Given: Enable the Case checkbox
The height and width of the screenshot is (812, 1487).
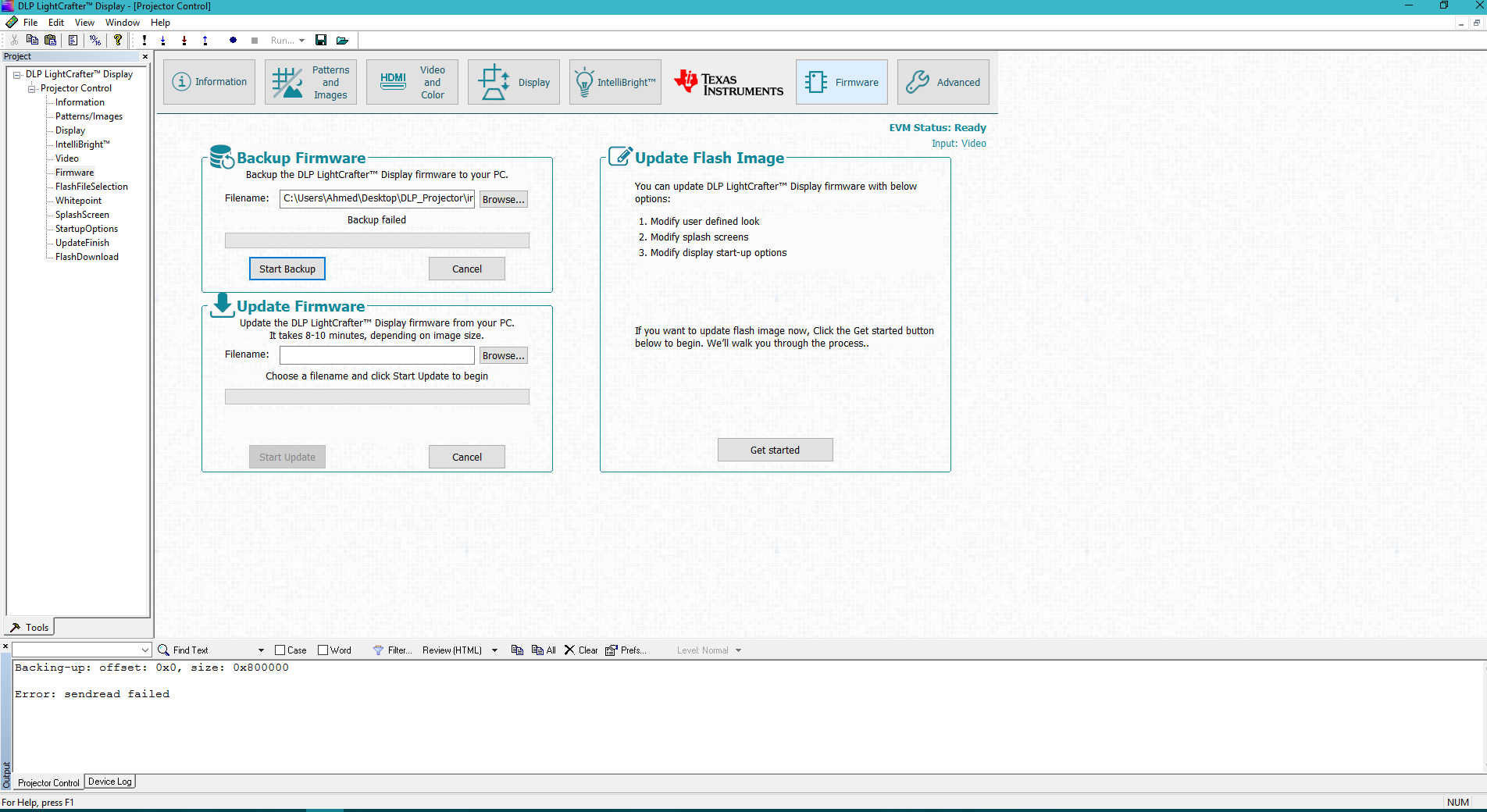Looking at the screenshot, I should (280, 650).
